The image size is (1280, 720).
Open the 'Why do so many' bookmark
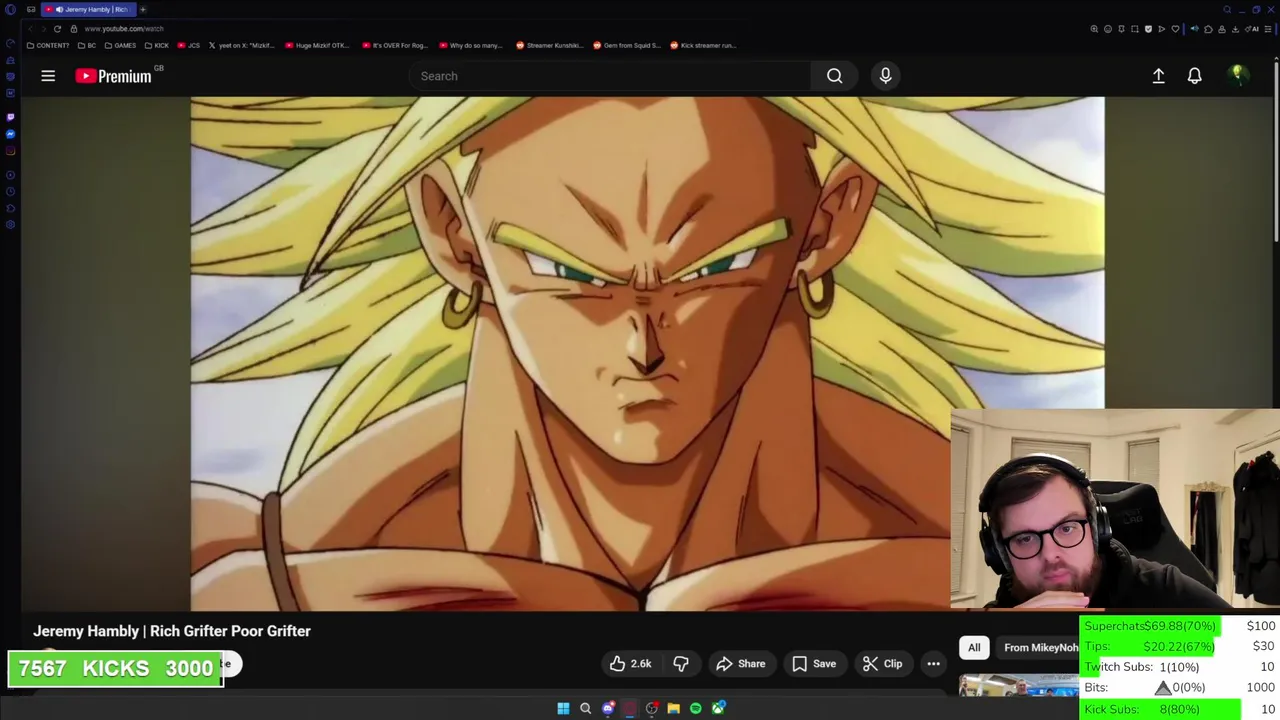pos(471,45)
